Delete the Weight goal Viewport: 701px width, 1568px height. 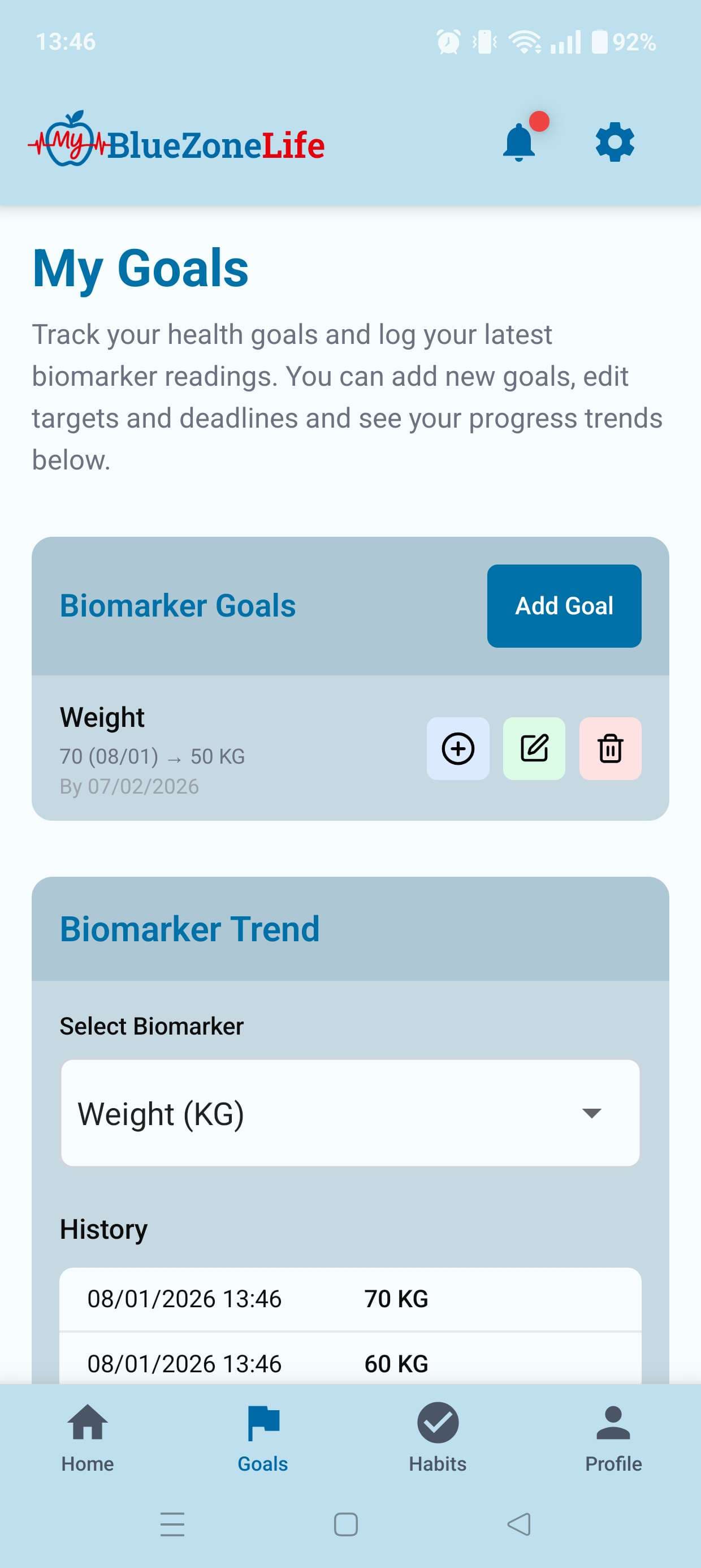[610, 748]
